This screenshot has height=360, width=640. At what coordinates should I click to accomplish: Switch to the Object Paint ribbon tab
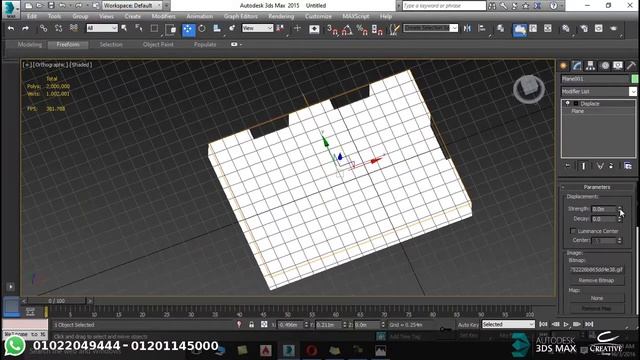(x=158, y=44)
